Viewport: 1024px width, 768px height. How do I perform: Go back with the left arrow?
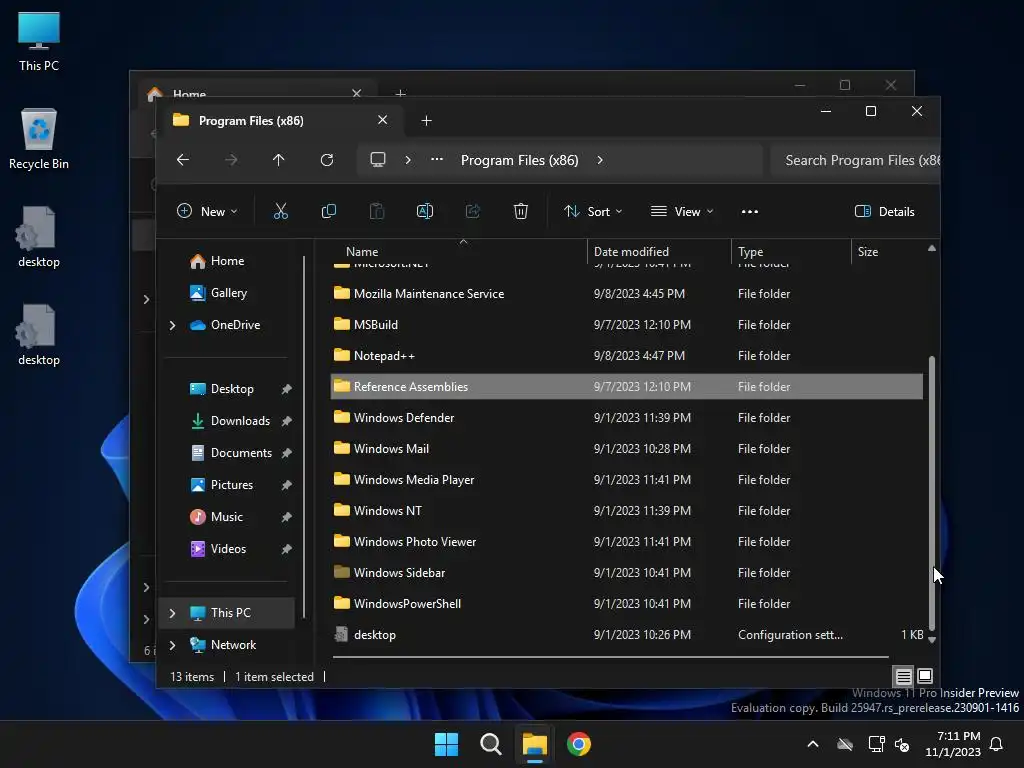coord(183,160)
